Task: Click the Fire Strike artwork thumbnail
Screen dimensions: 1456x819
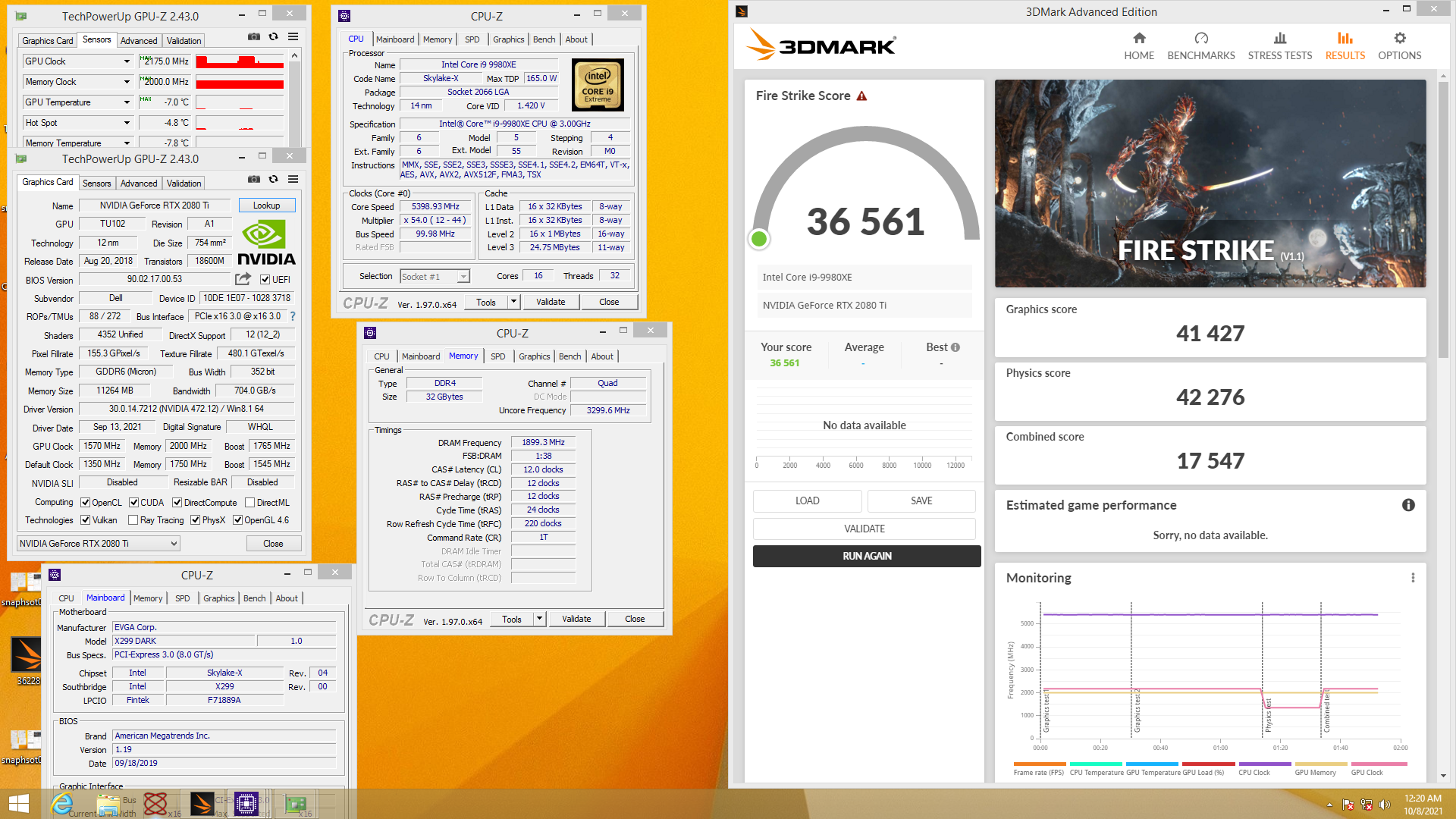Action: point(1210,184)
